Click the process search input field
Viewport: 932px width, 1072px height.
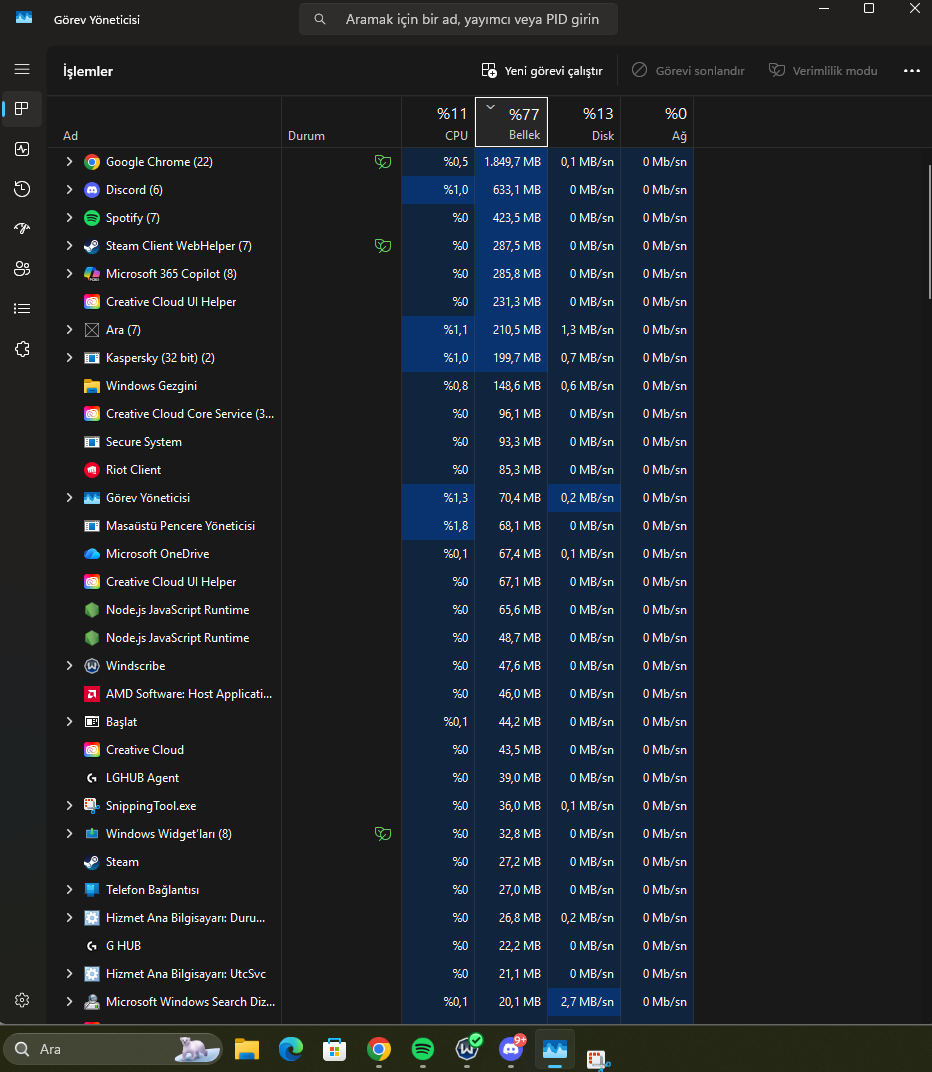(x=458, y=19)
